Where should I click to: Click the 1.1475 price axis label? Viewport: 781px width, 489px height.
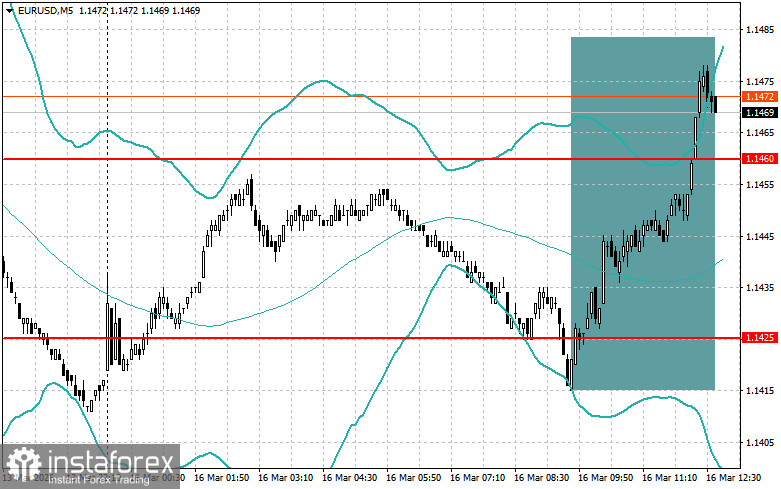[x=760, y=81]
